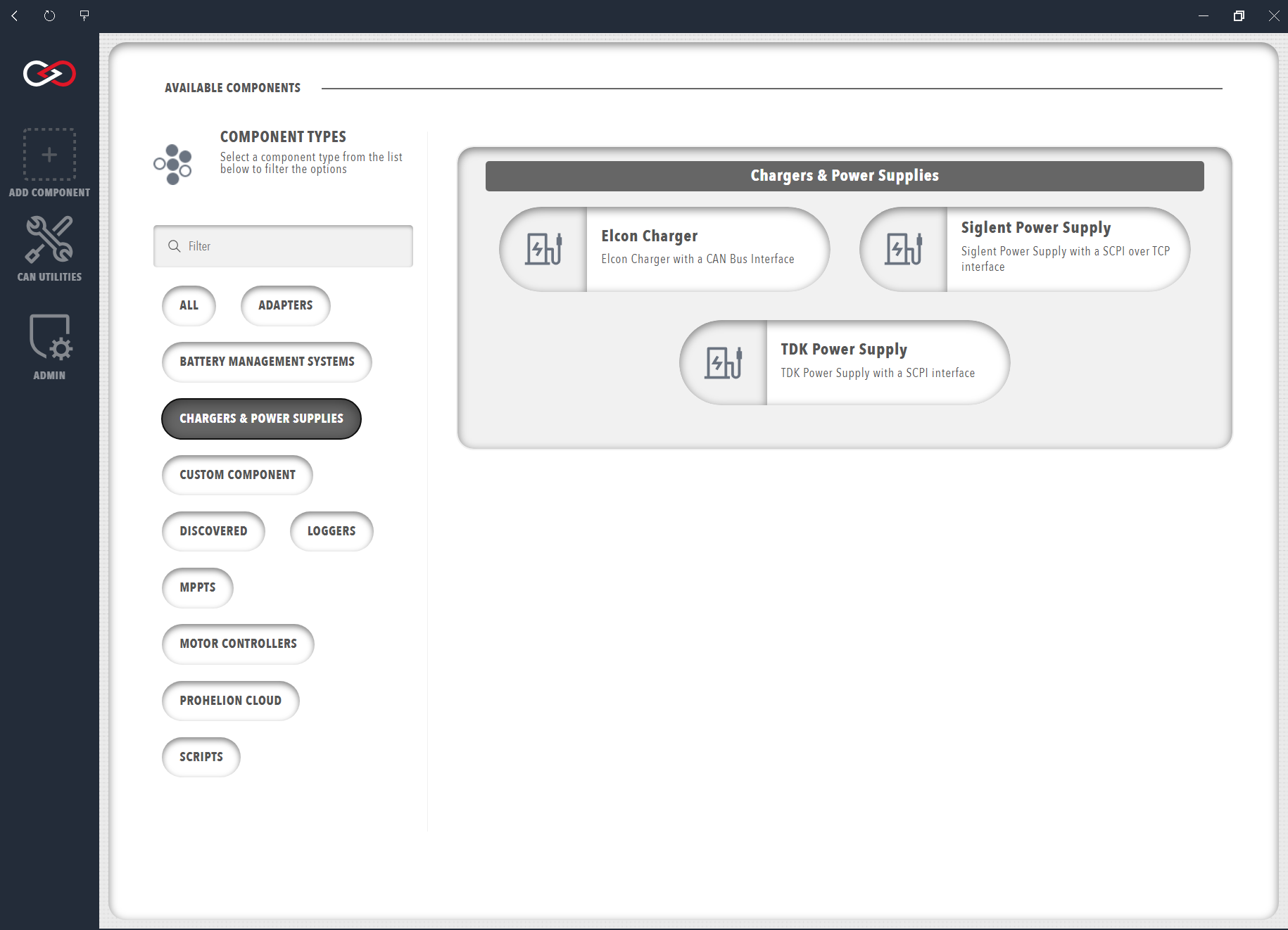This screenshot has height=930, width=1288.
Task: Select the Prohelion Cloud filter
Action: pyautogui.click(x=231, y=701)
